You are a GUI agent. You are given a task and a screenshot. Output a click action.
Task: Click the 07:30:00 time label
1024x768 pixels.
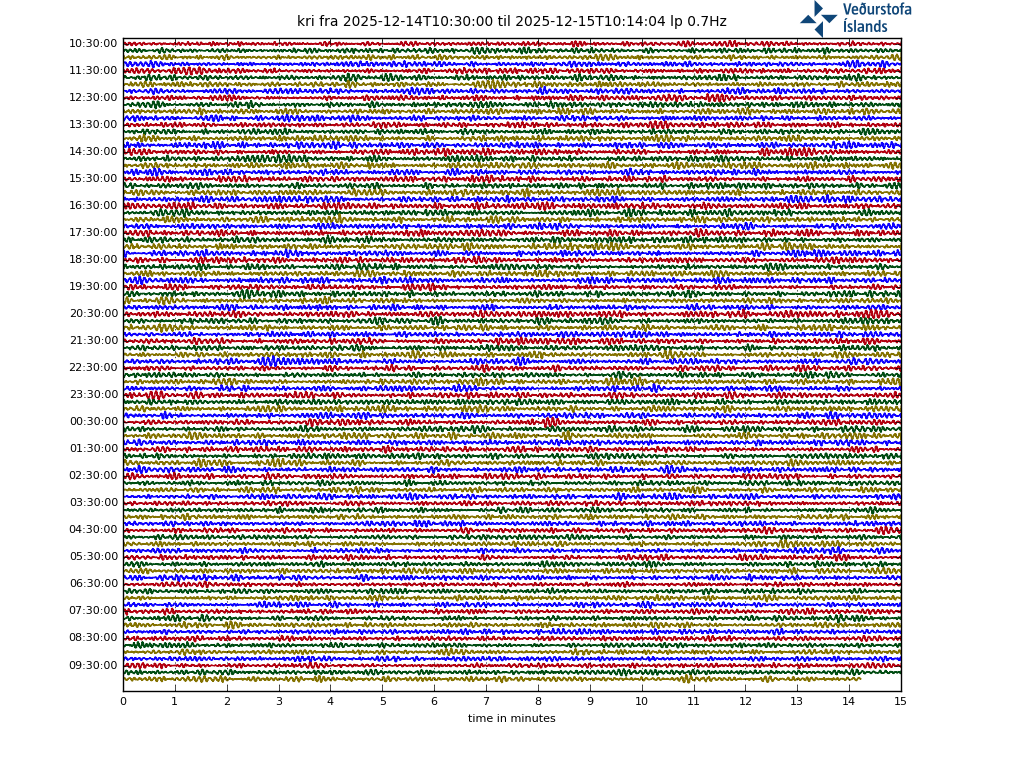point(93,611)
